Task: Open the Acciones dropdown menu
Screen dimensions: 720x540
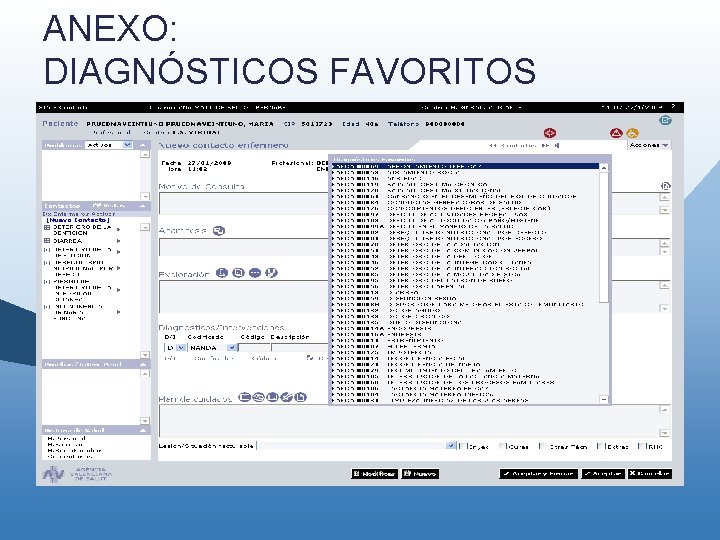Action: point(648,145)
